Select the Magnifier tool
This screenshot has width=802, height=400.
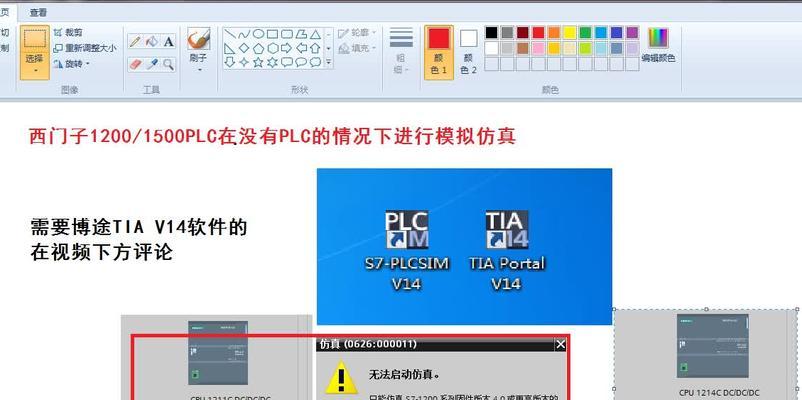point(169,64)
